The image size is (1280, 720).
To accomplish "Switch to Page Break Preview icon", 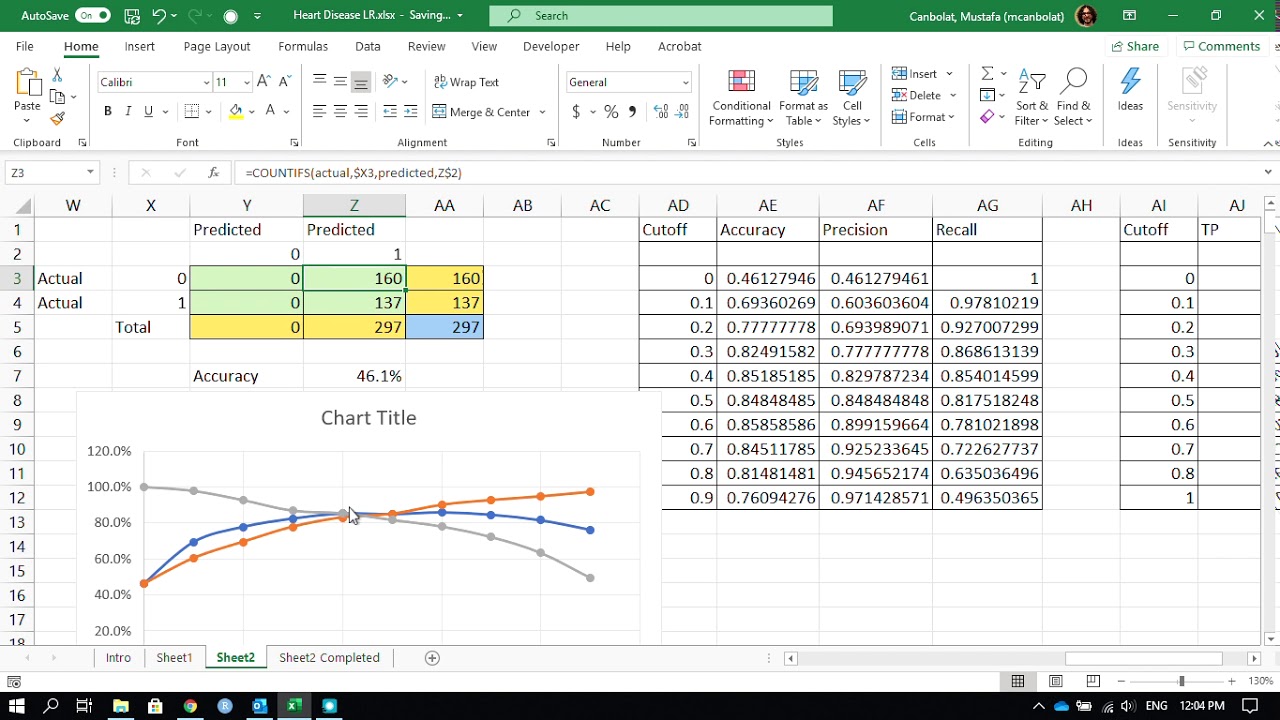I will tap(1093, 681).
